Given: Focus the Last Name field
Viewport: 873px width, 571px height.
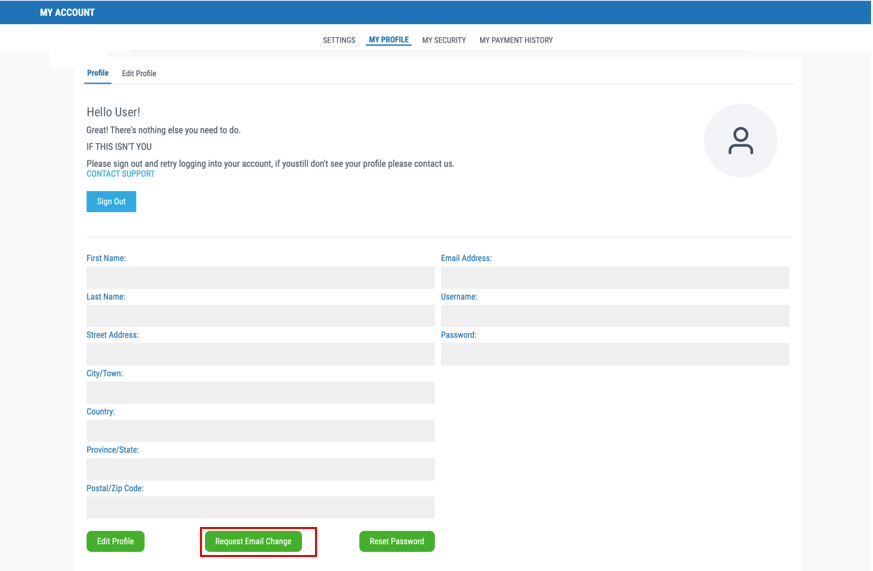Looking at the screenshot, I should pyautogui.click(x=260, y=316).
